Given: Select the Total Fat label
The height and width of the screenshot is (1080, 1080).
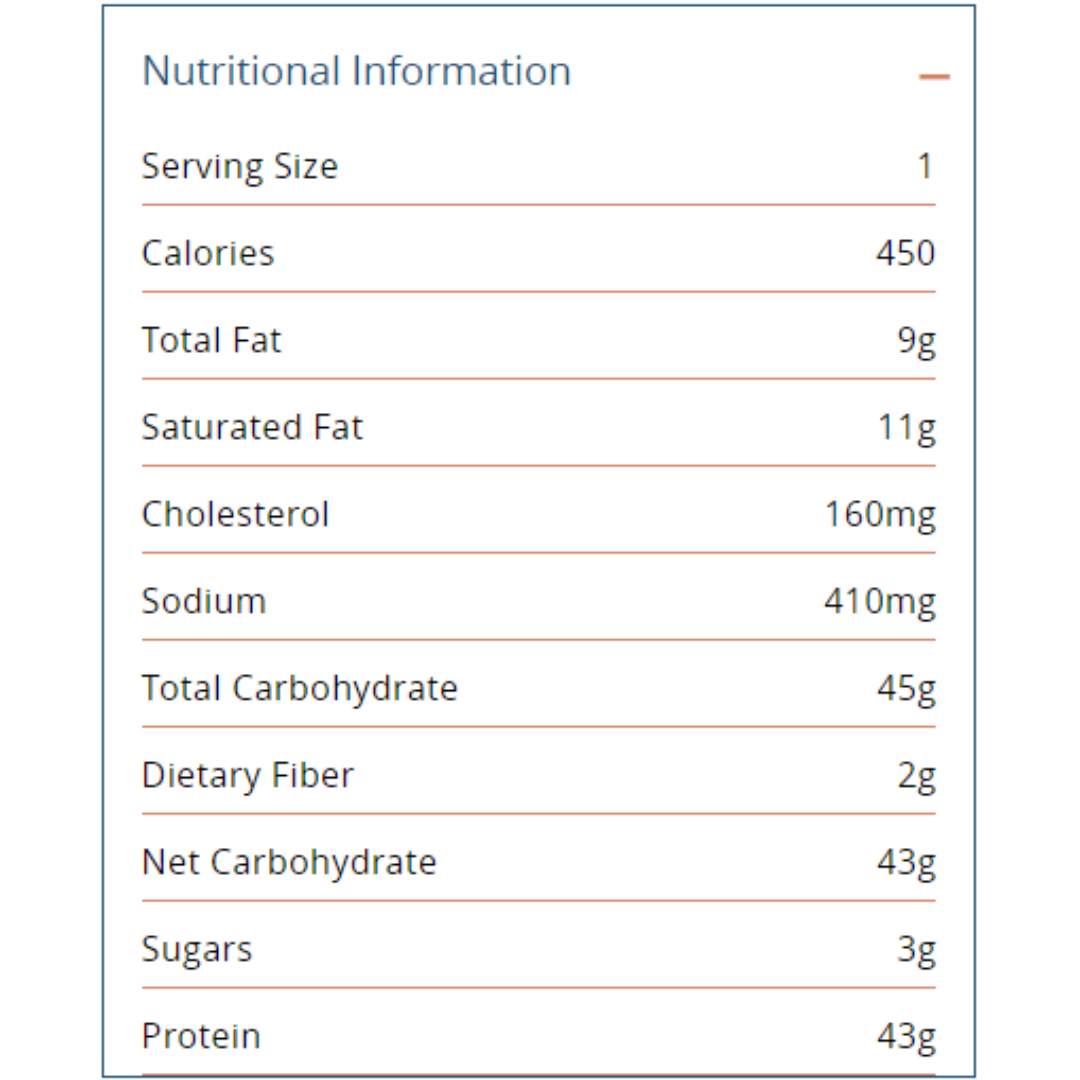Looking at the screenshot, I should tap(212, 340).
